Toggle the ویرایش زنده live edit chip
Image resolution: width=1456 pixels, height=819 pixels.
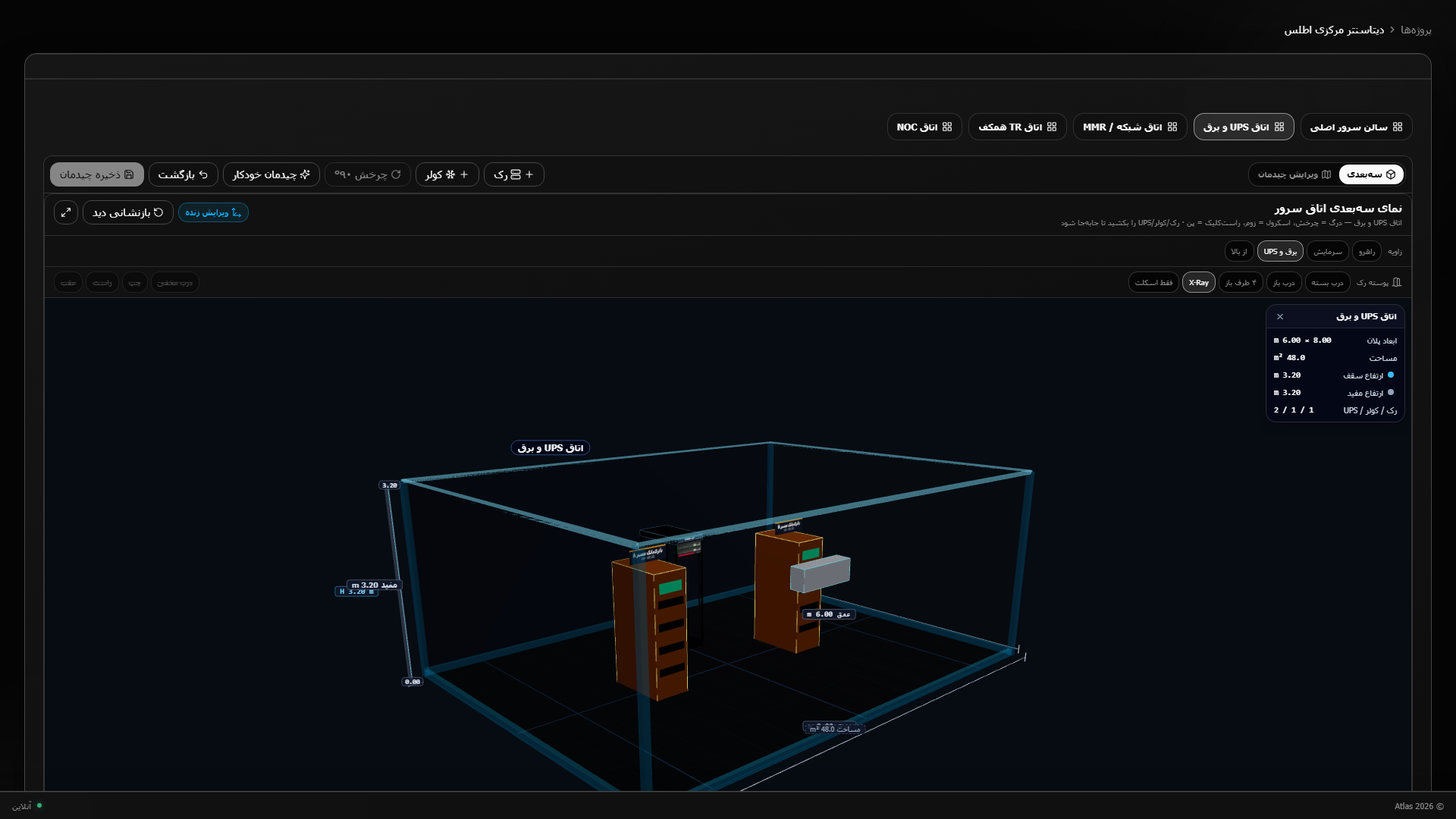pos(213,212)
